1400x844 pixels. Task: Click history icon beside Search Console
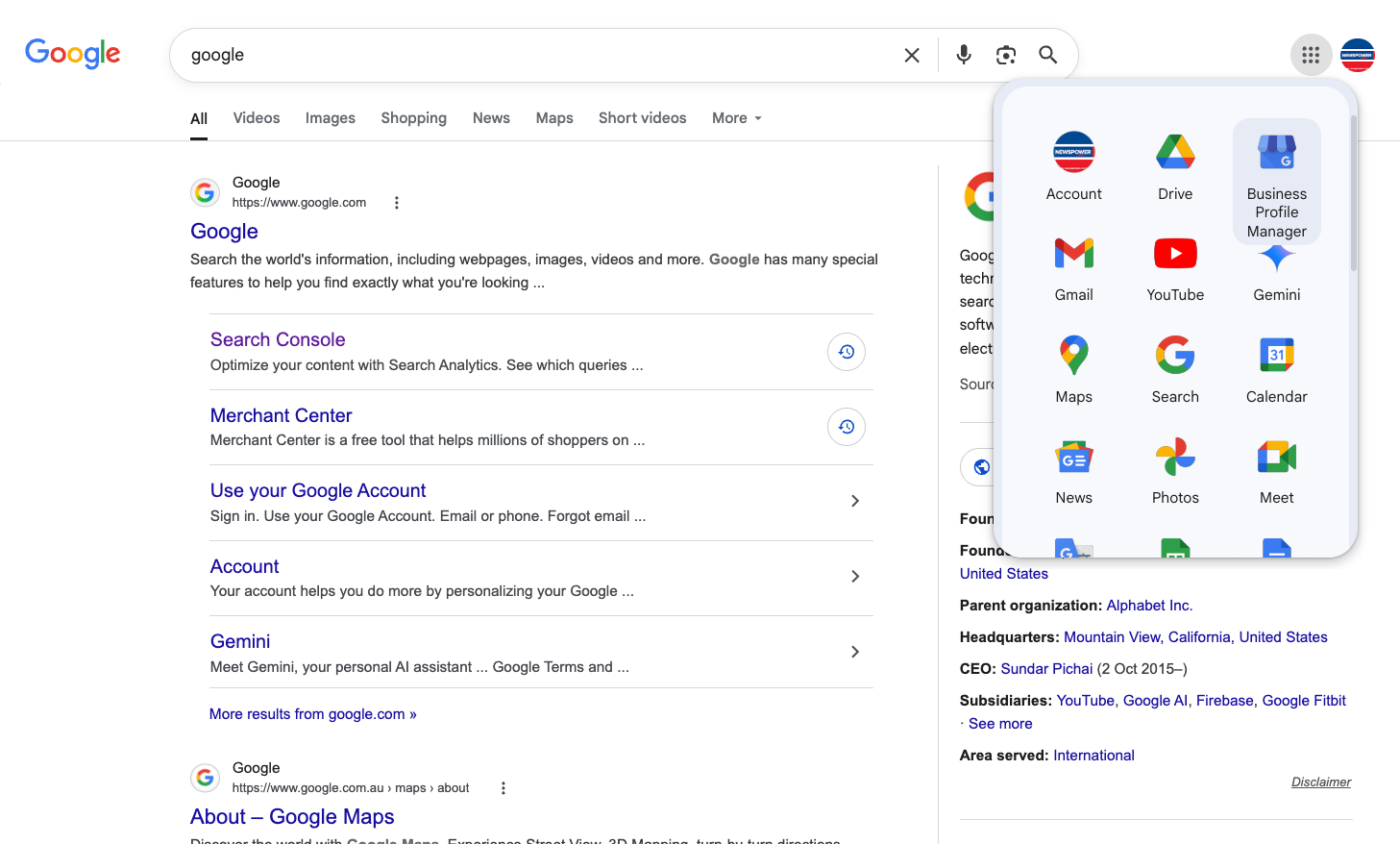847,352
